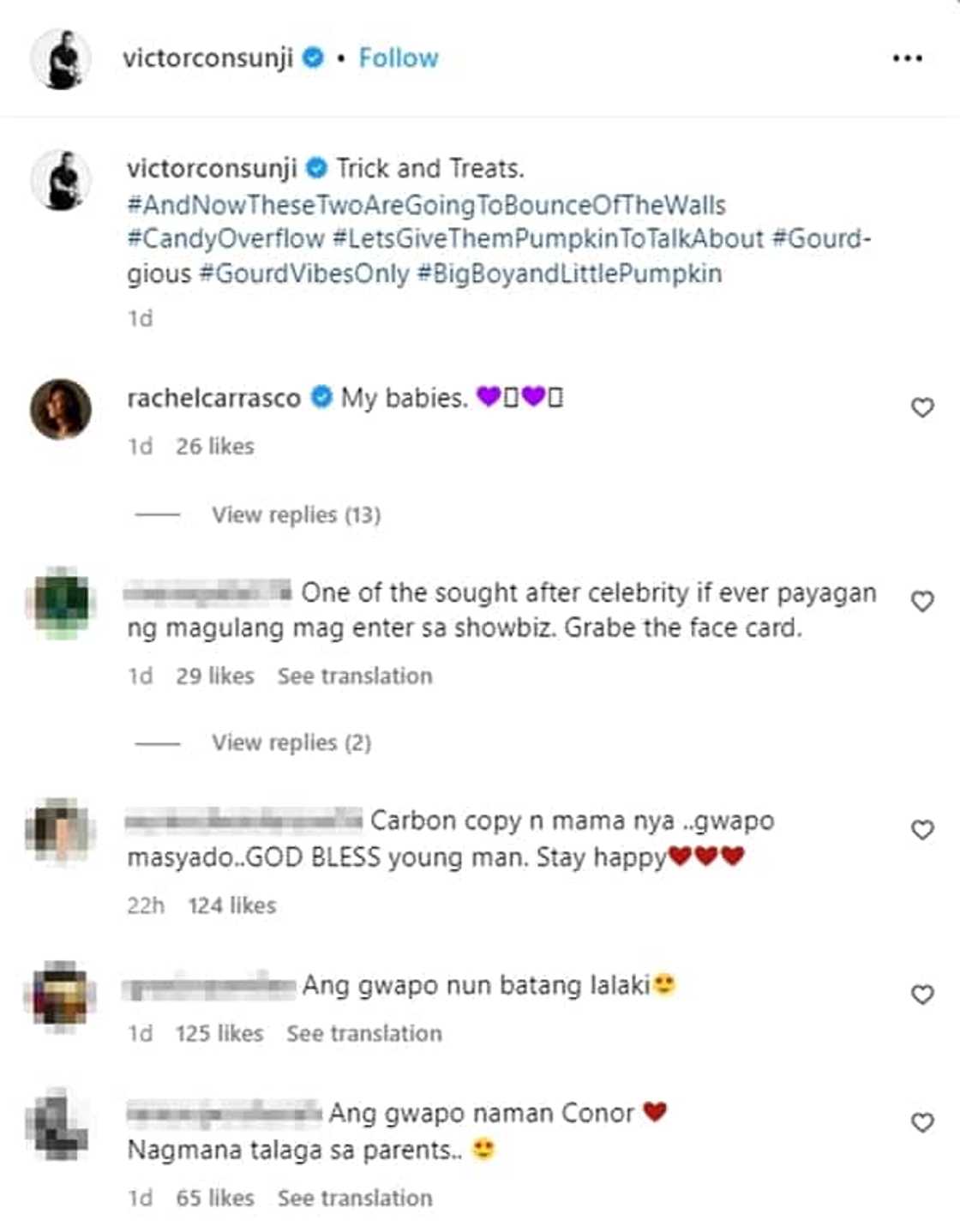This screenshot has width=960, height=1232.
Task: Open hashtag #CandyOverflow
Action: pyautogui.click(x=225, y=238)
